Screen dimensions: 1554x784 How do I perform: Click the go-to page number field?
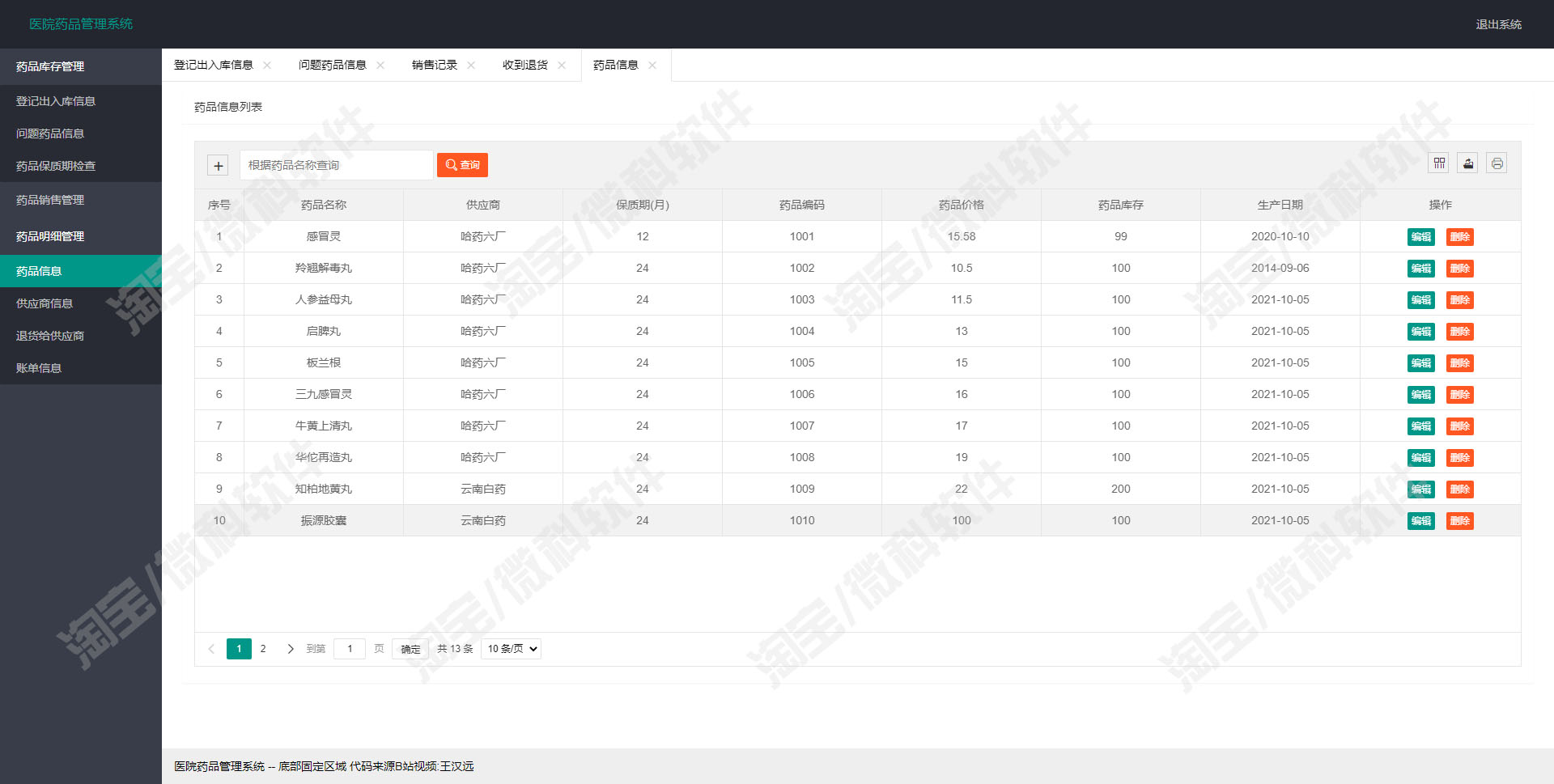click(350, 649)
